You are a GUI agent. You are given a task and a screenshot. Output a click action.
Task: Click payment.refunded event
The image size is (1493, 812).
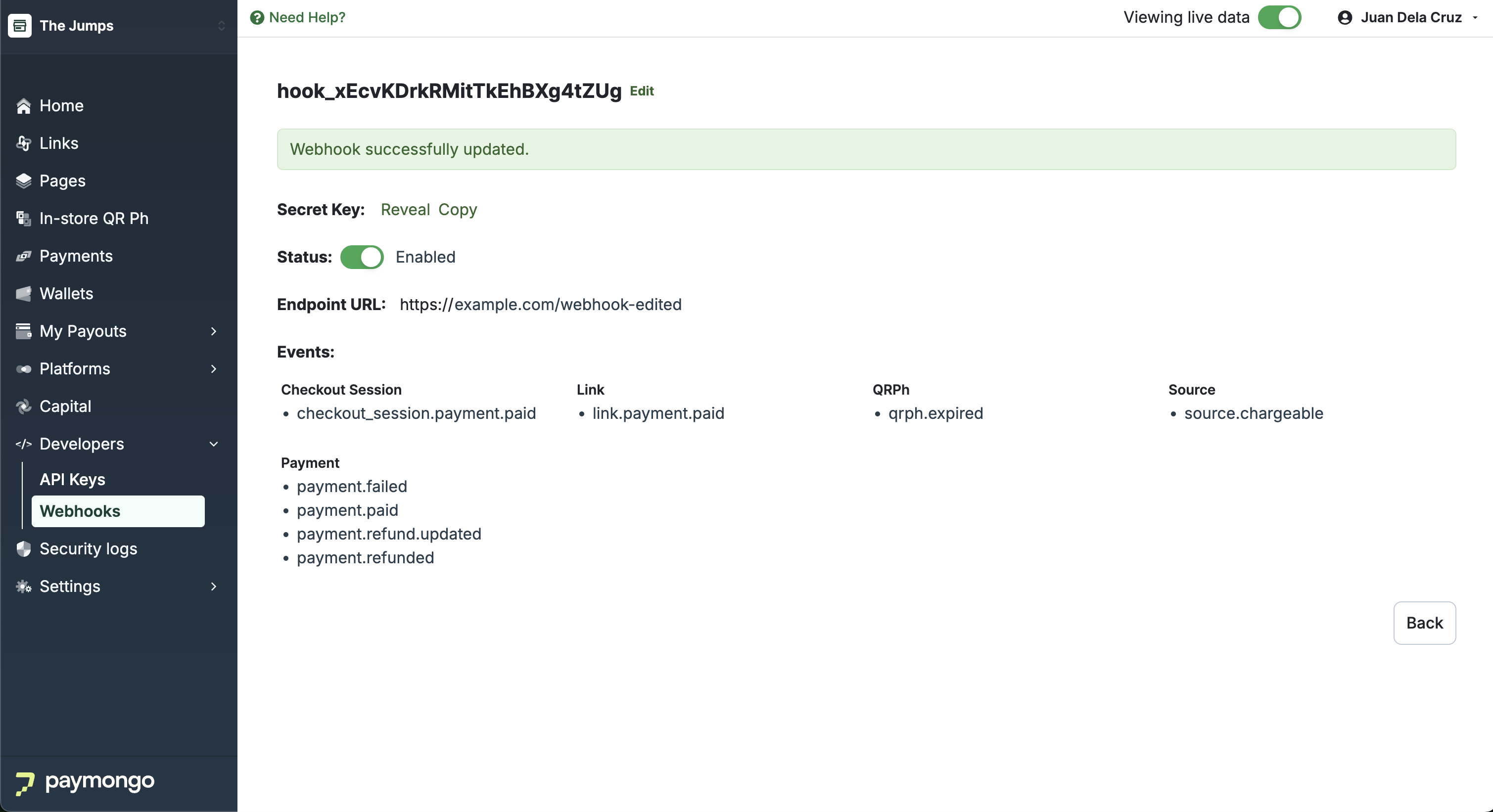coord(365,558)
